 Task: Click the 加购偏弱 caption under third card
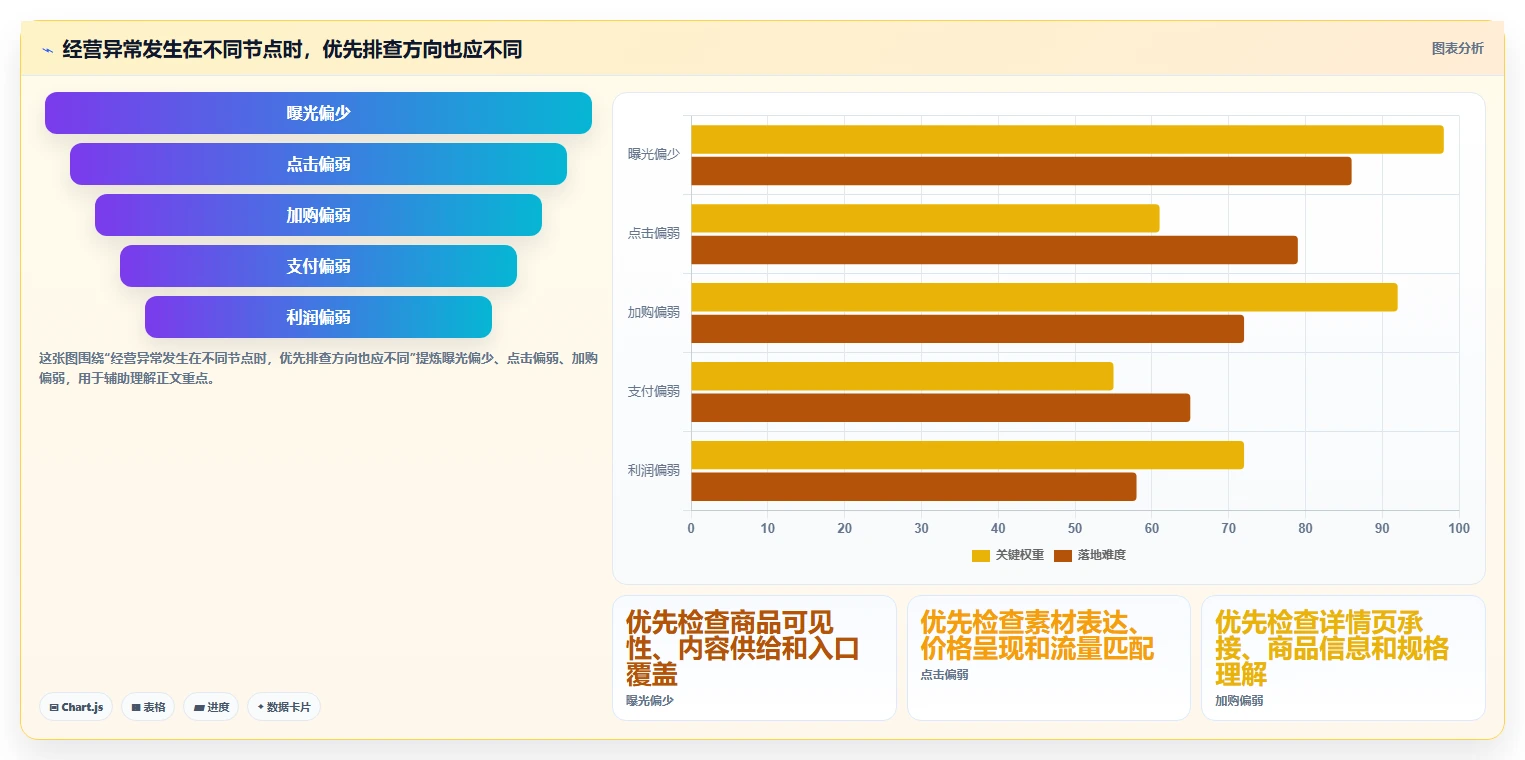click(x=1239, y=701)
